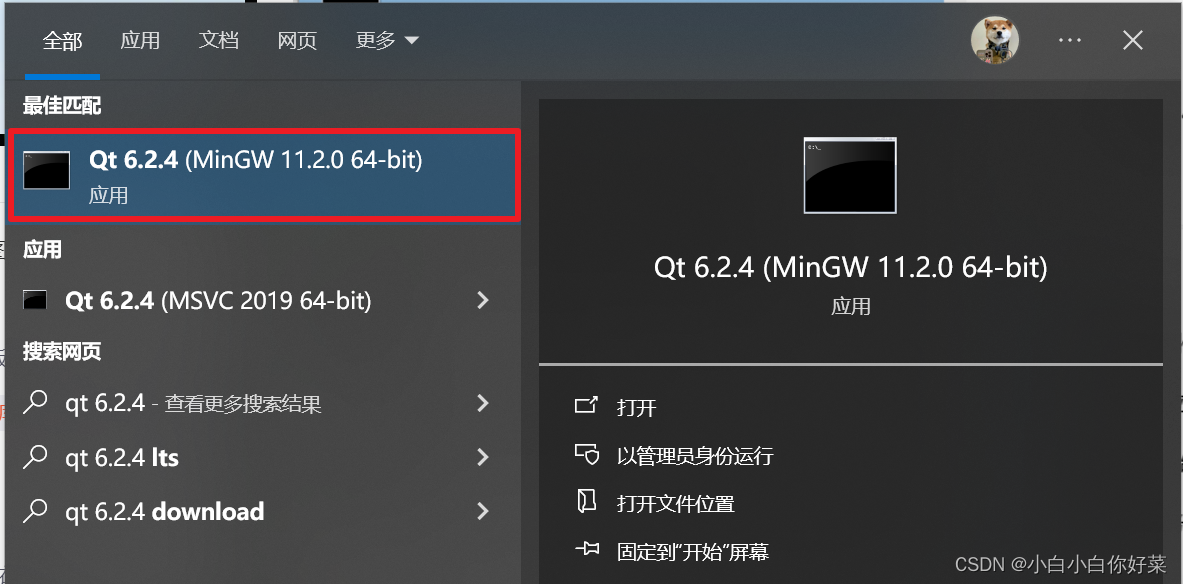Viewport: 1183px width, 584px height.
Task: Open the three-dot options menu
Action: coord(1070,40)
